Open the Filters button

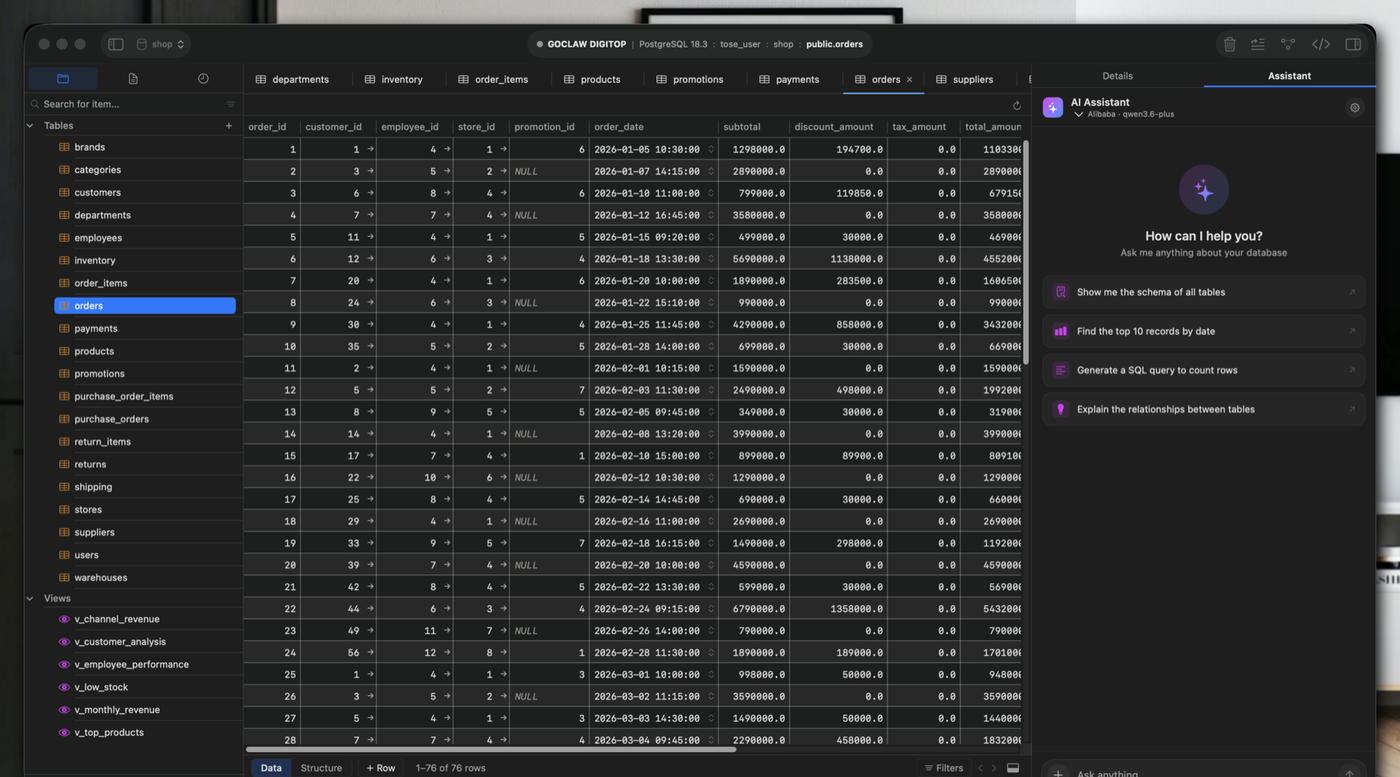[x=943, y=768]
